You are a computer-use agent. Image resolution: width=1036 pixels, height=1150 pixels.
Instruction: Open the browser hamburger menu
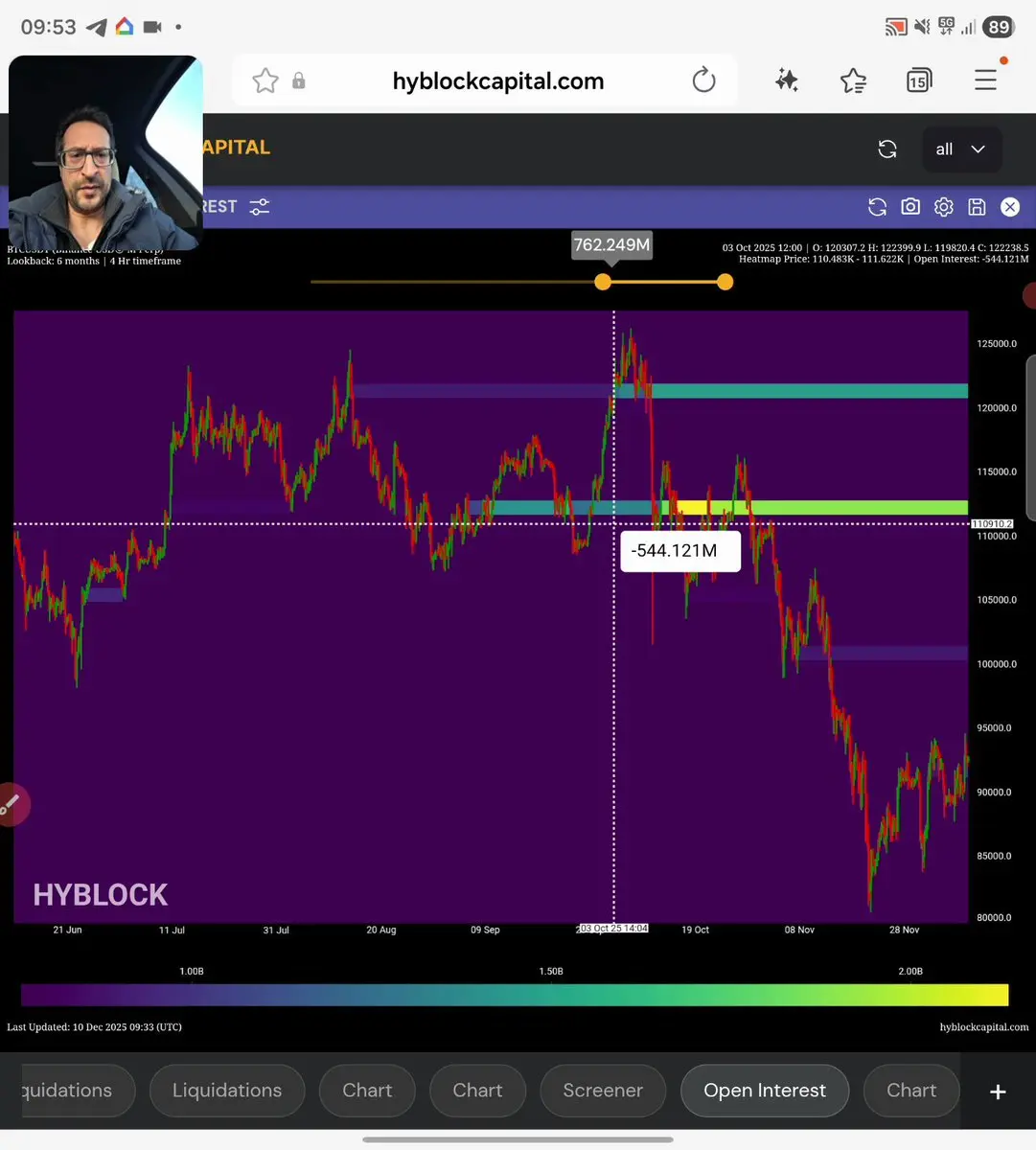[x=986, y=80]
